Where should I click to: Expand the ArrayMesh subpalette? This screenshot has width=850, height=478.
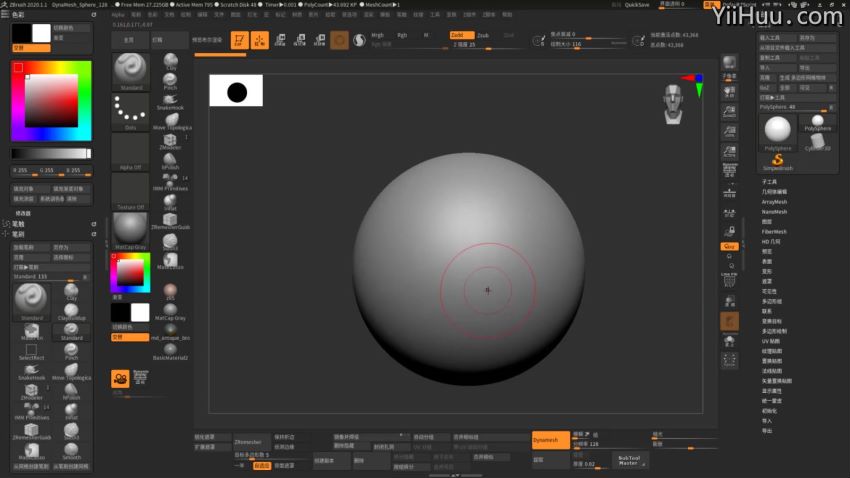click(x=774, y=202)
